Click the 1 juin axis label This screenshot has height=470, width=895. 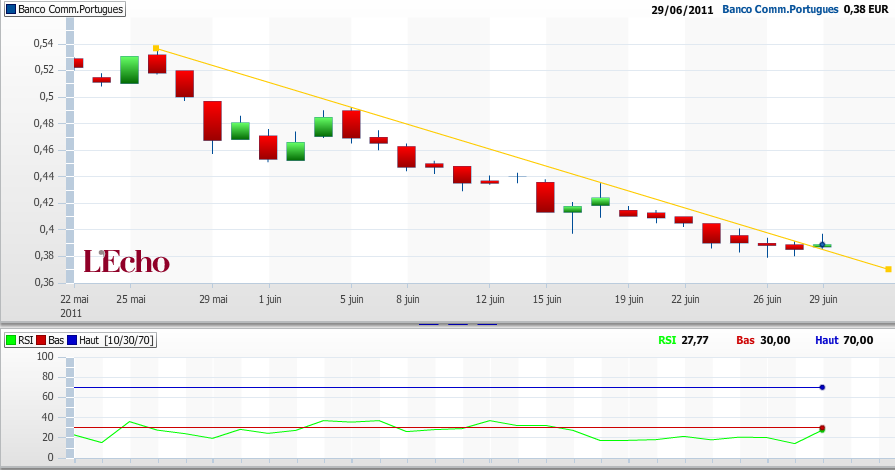pyautogui.click(x=269, y=299)
